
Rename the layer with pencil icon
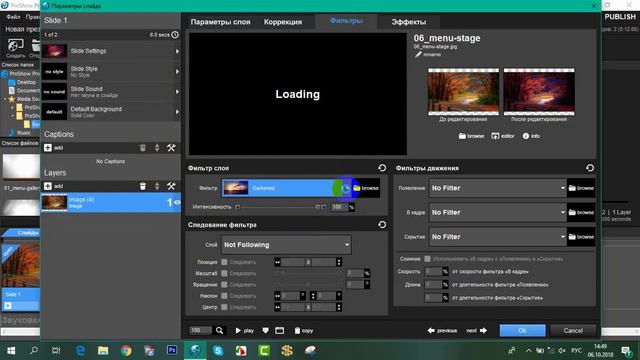point(428,54)
